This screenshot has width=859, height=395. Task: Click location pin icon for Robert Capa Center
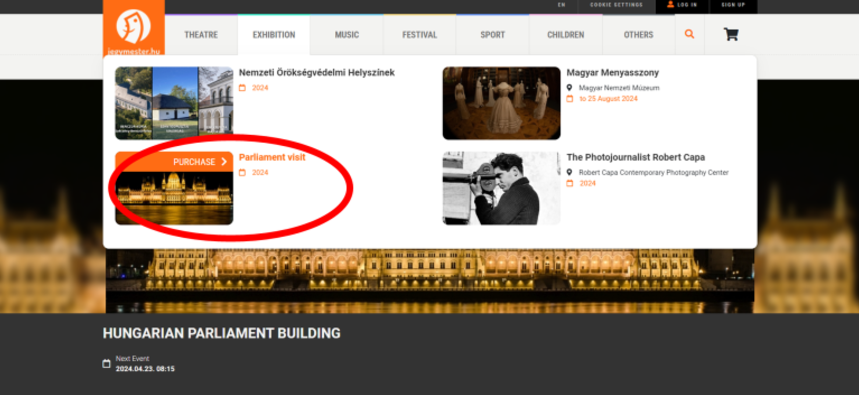click(570, 173)
